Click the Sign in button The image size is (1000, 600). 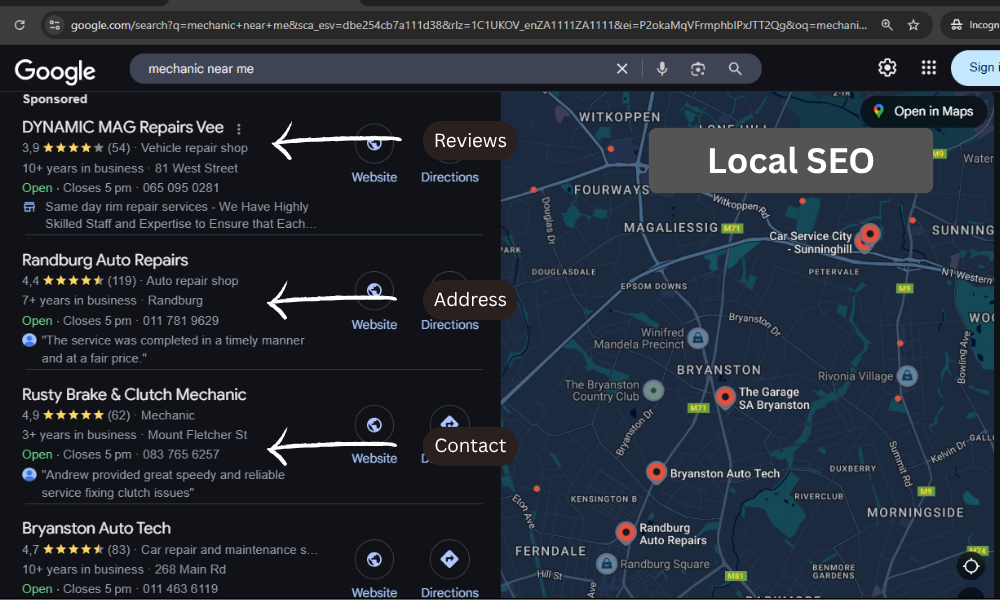[976, 68]
